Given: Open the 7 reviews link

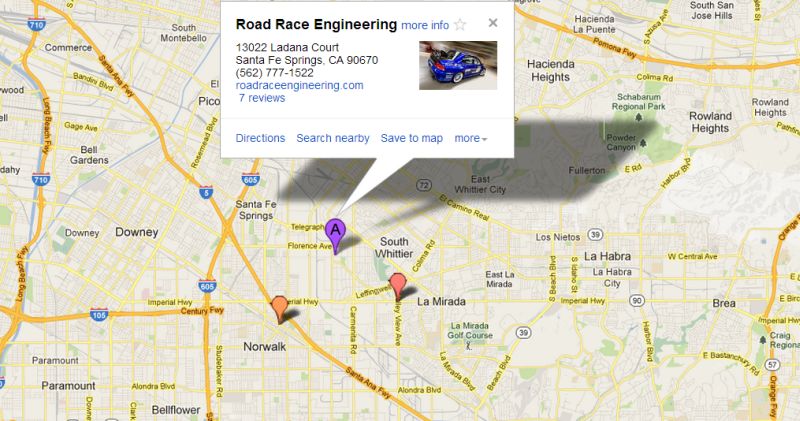Looking at the screenshot, I should point(262,98).
